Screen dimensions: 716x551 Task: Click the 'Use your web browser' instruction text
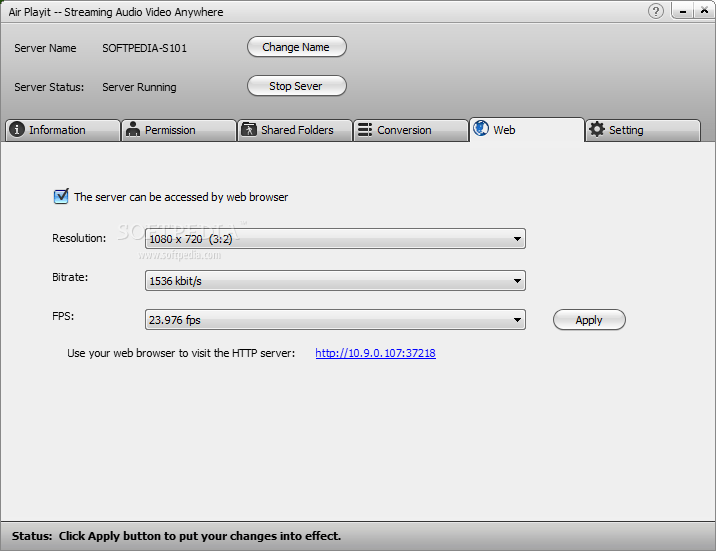point(181,353)
